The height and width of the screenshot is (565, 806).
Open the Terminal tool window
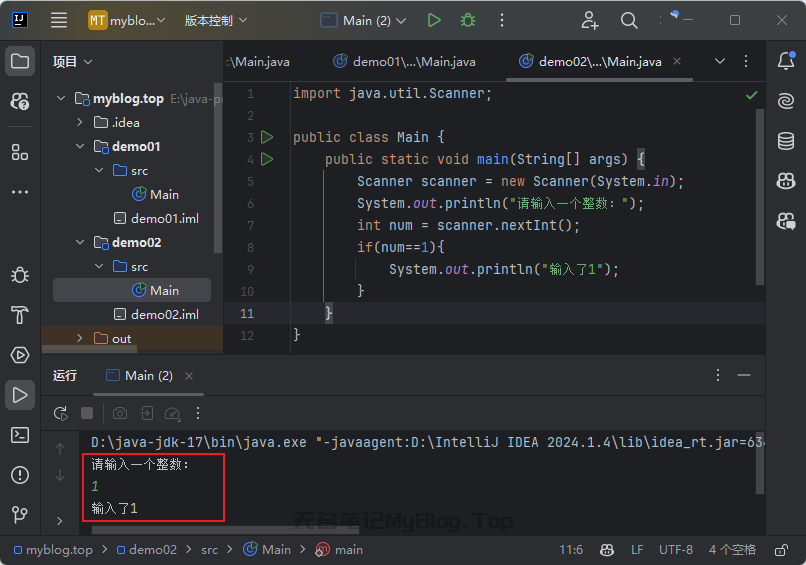(20, 435)
